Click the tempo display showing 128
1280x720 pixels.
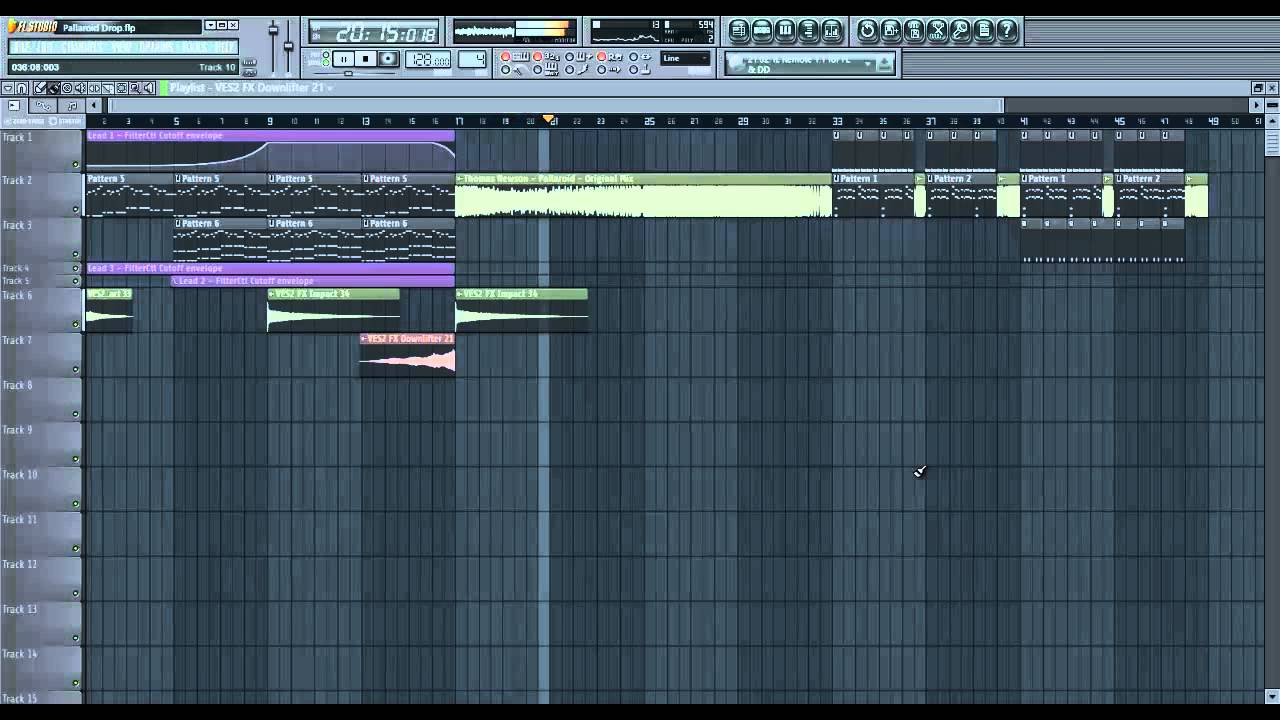point(429,59)
